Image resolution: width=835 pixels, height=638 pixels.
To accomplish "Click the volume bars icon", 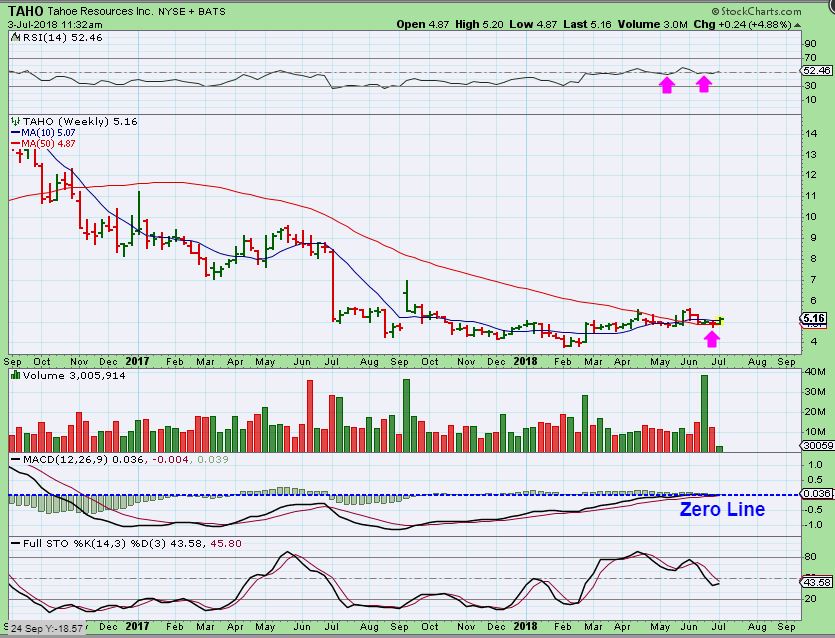I will (x=16, y=375).
